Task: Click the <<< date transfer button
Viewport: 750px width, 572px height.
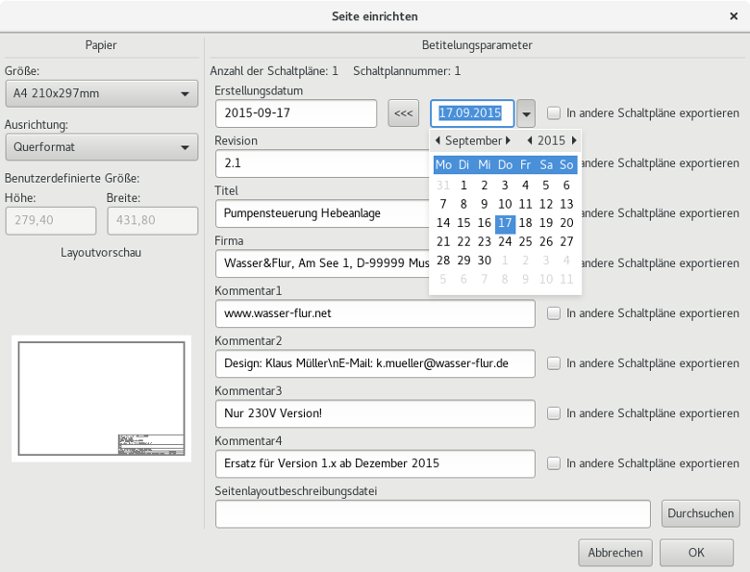Action: (x=404, y=113)
